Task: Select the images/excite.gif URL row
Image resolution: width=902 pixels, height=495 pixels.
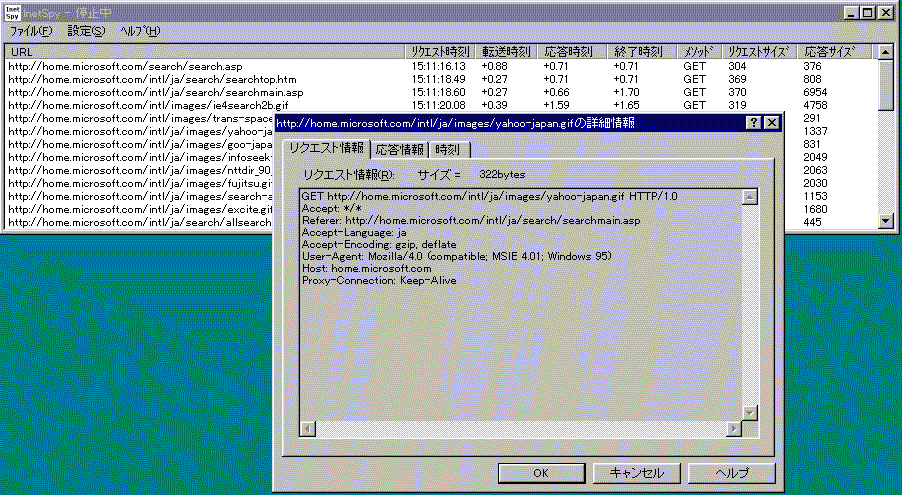Action: (x=140, y=210)
